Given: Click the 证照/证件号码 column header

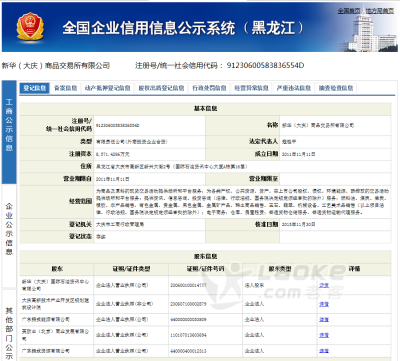Looking at the screenshot, I should click(x=205, y=269).
